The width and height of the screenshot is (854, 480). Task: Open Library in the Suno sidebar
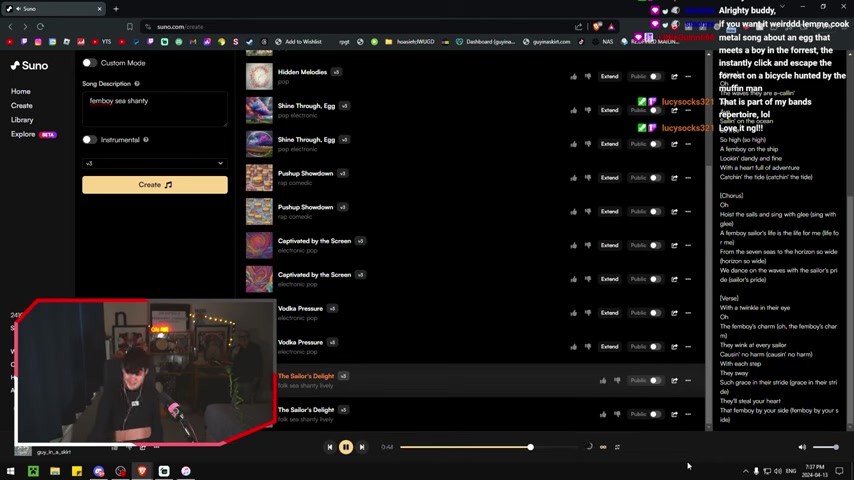pos(22,120)
